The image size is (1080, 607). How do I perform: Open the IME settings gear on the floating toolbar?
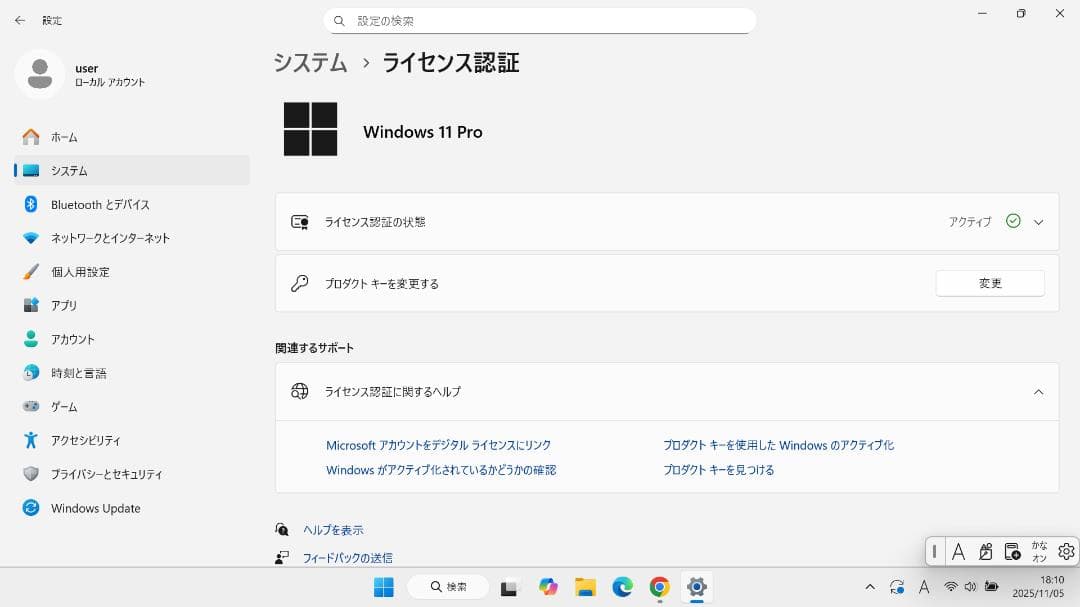[x=1065, y=551]
